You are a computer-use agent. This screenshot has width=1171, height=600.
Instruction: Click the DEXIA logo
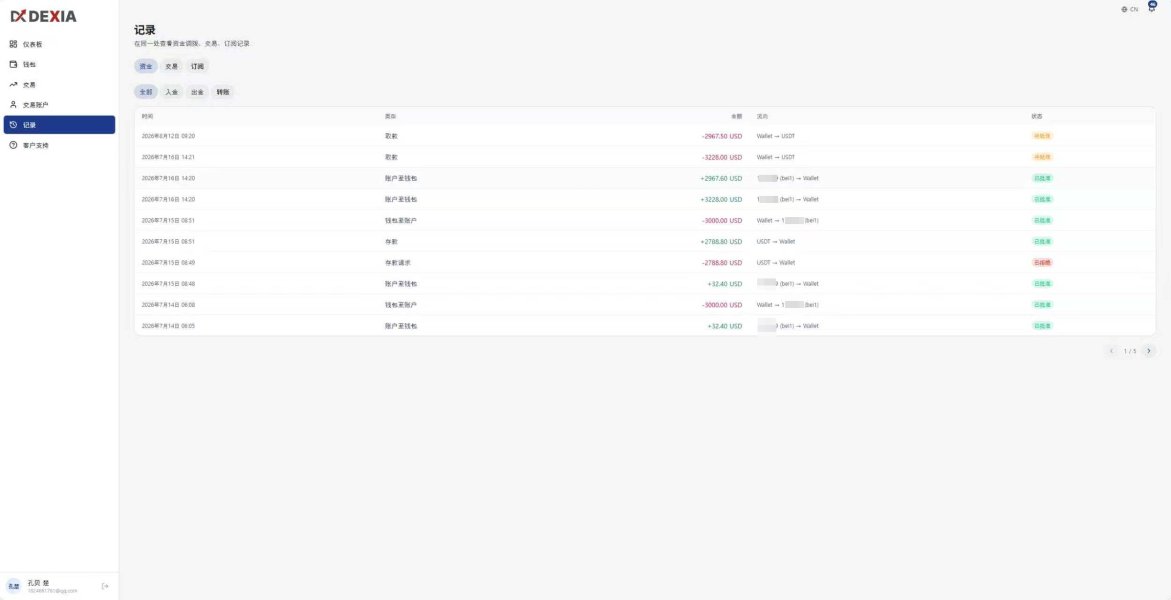click(x=43, y=16)
